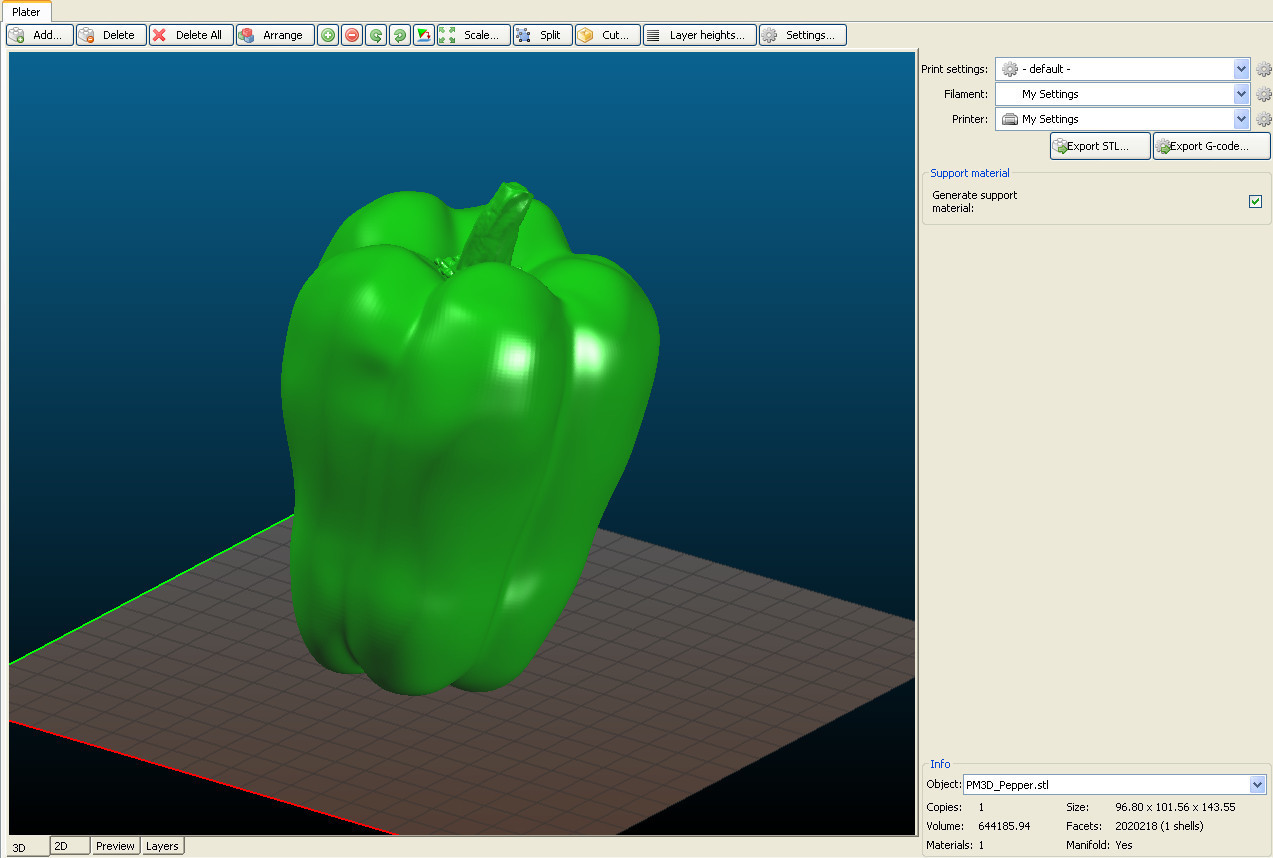Click the Arrange button
The height and width of the screenshot is (858, 1273).
tap(275, 35)
